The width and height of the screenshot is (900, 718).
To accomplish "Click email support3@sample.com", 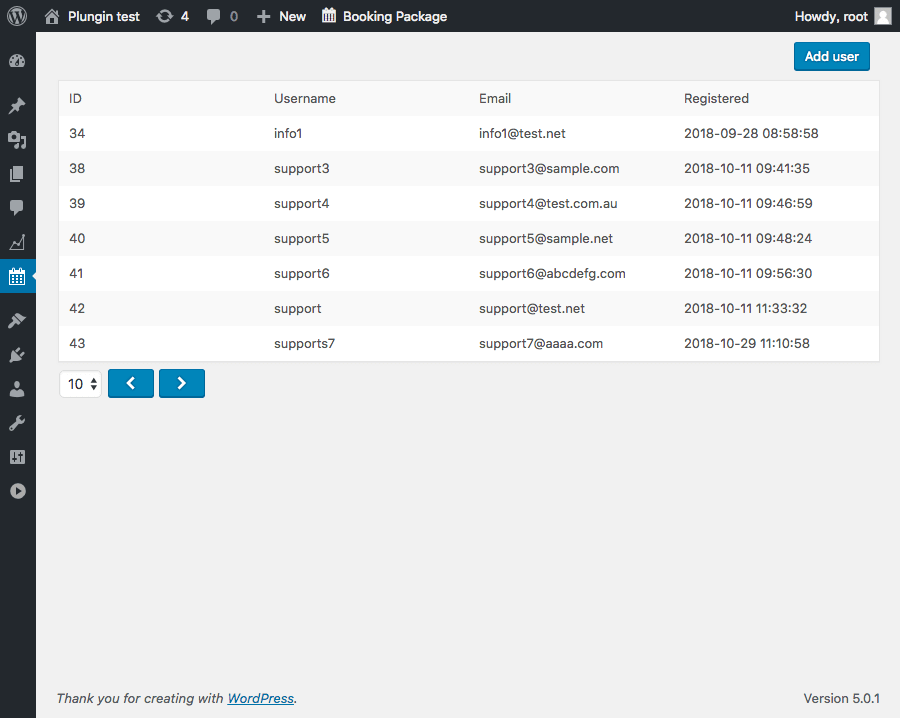I will click(x=549, y=169).
